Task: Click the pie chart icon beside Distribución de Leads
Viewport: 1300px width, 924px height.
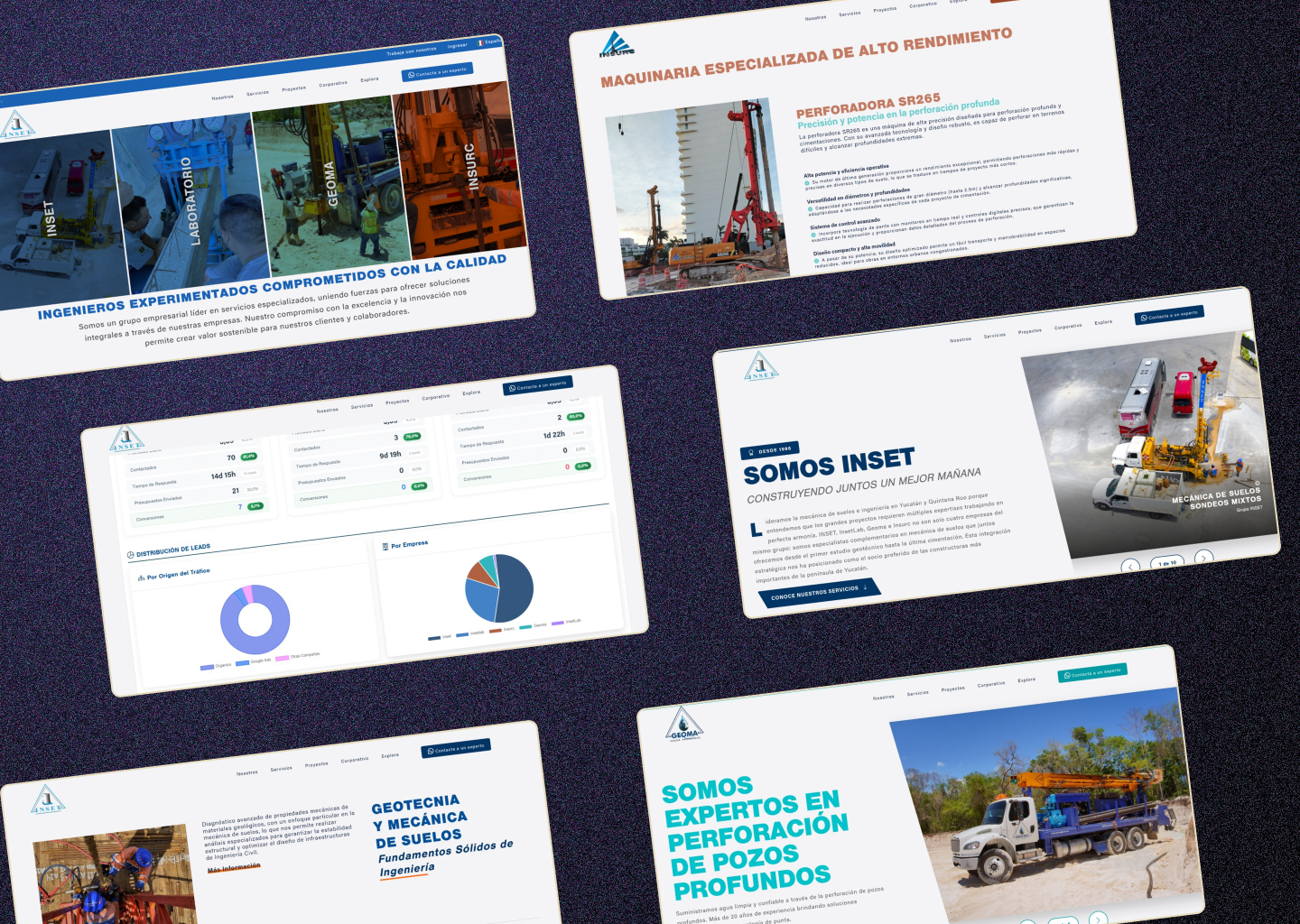Action: (131, 555)
